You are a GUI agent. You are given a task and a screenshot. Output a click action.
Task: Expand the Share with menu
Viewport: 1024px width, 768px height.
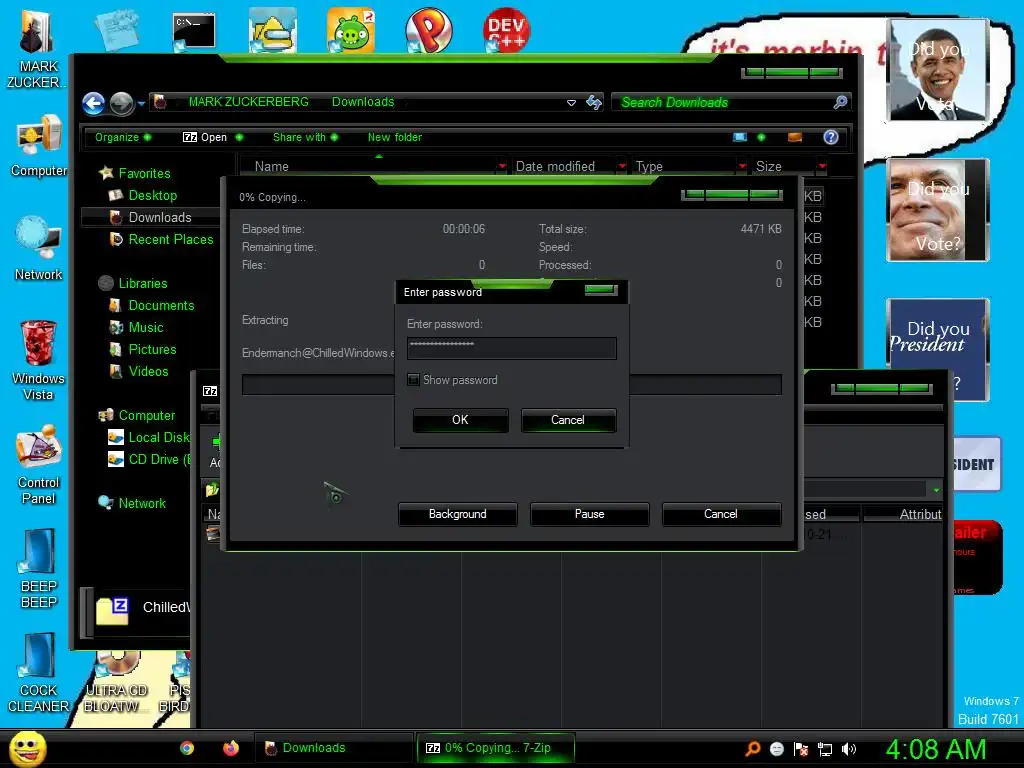click(x=306, y=137)
